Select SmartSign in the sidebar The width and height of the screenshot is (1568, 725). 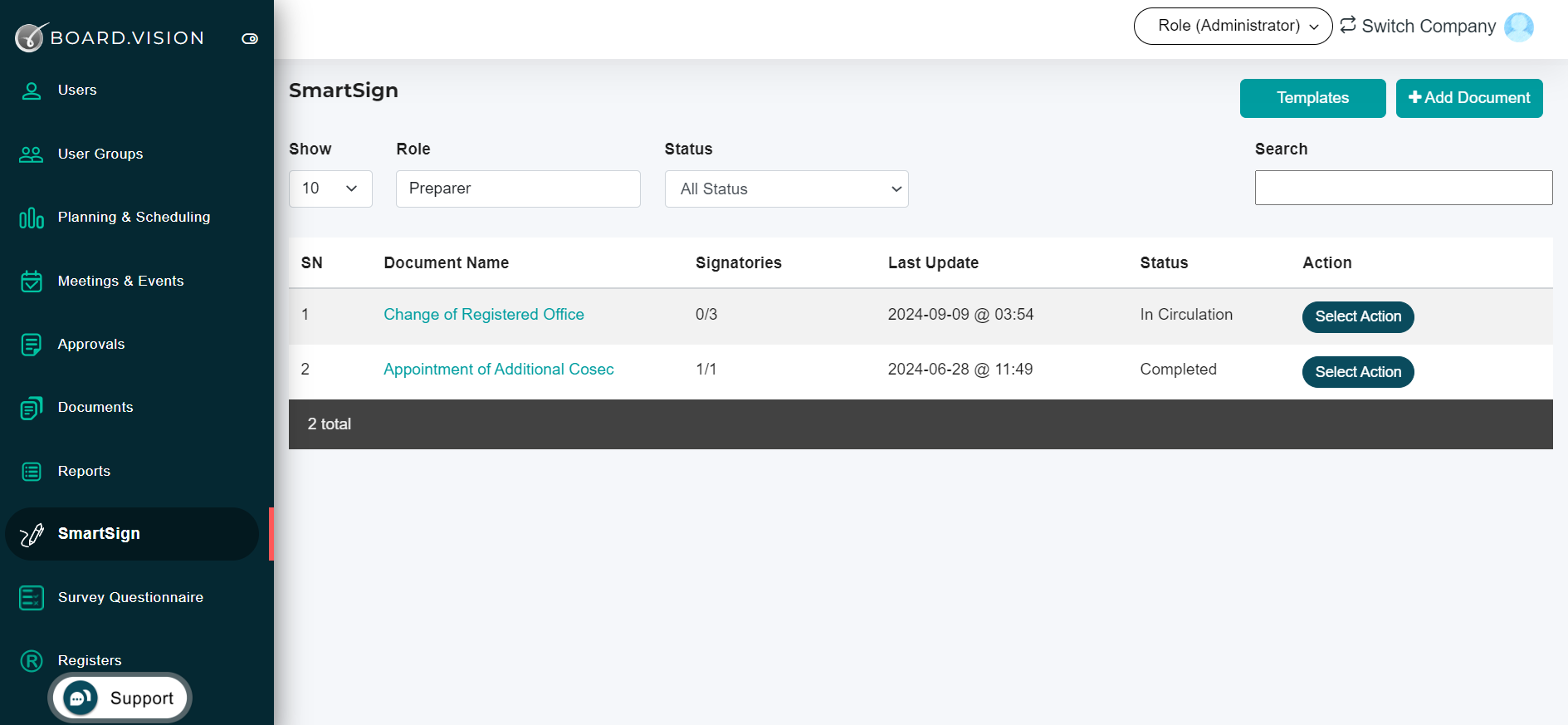click(132, 534)
